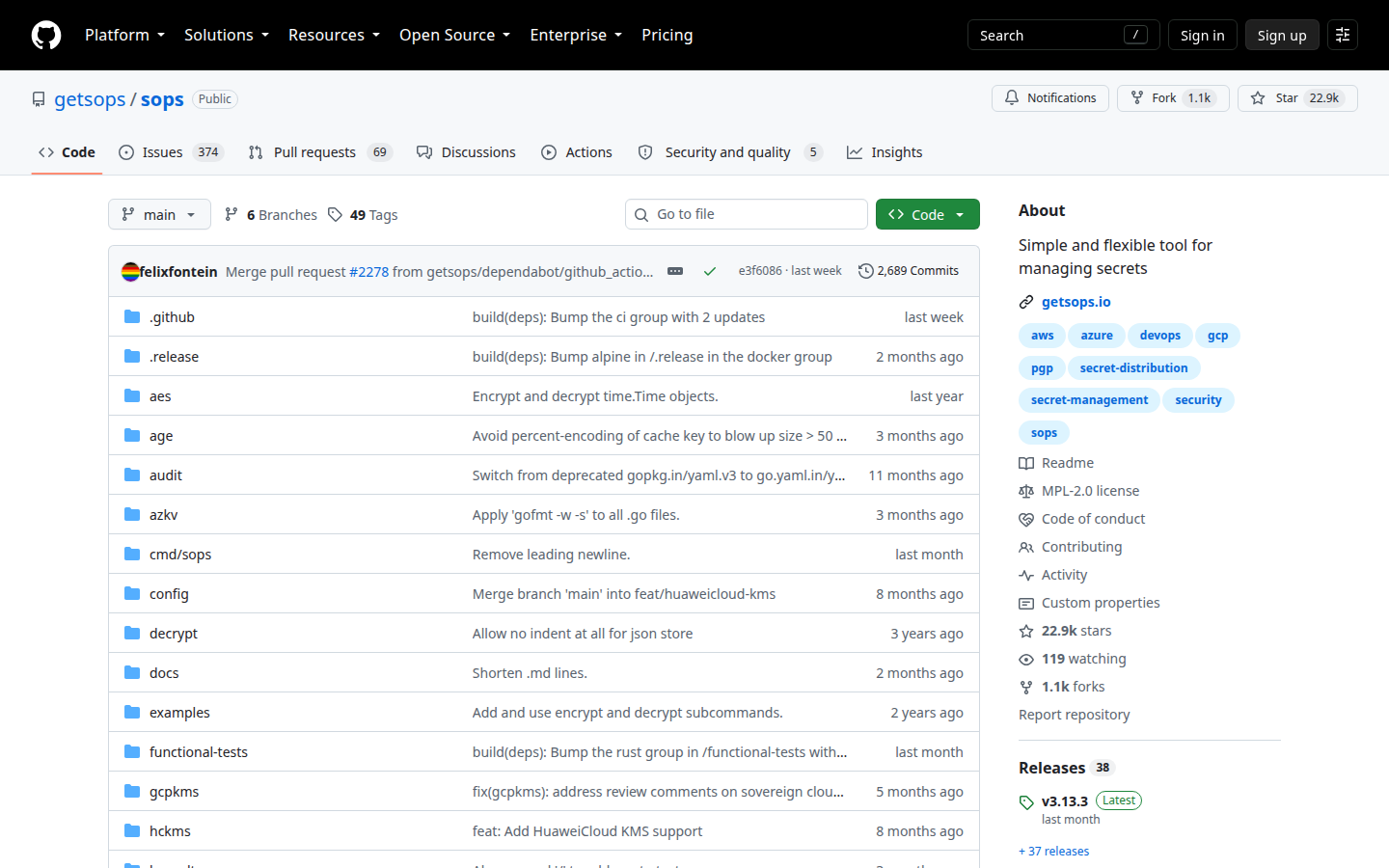Click the secret-management topic tag
This screenshot has width=1389, height=868.
click(x=1089, y=400)
